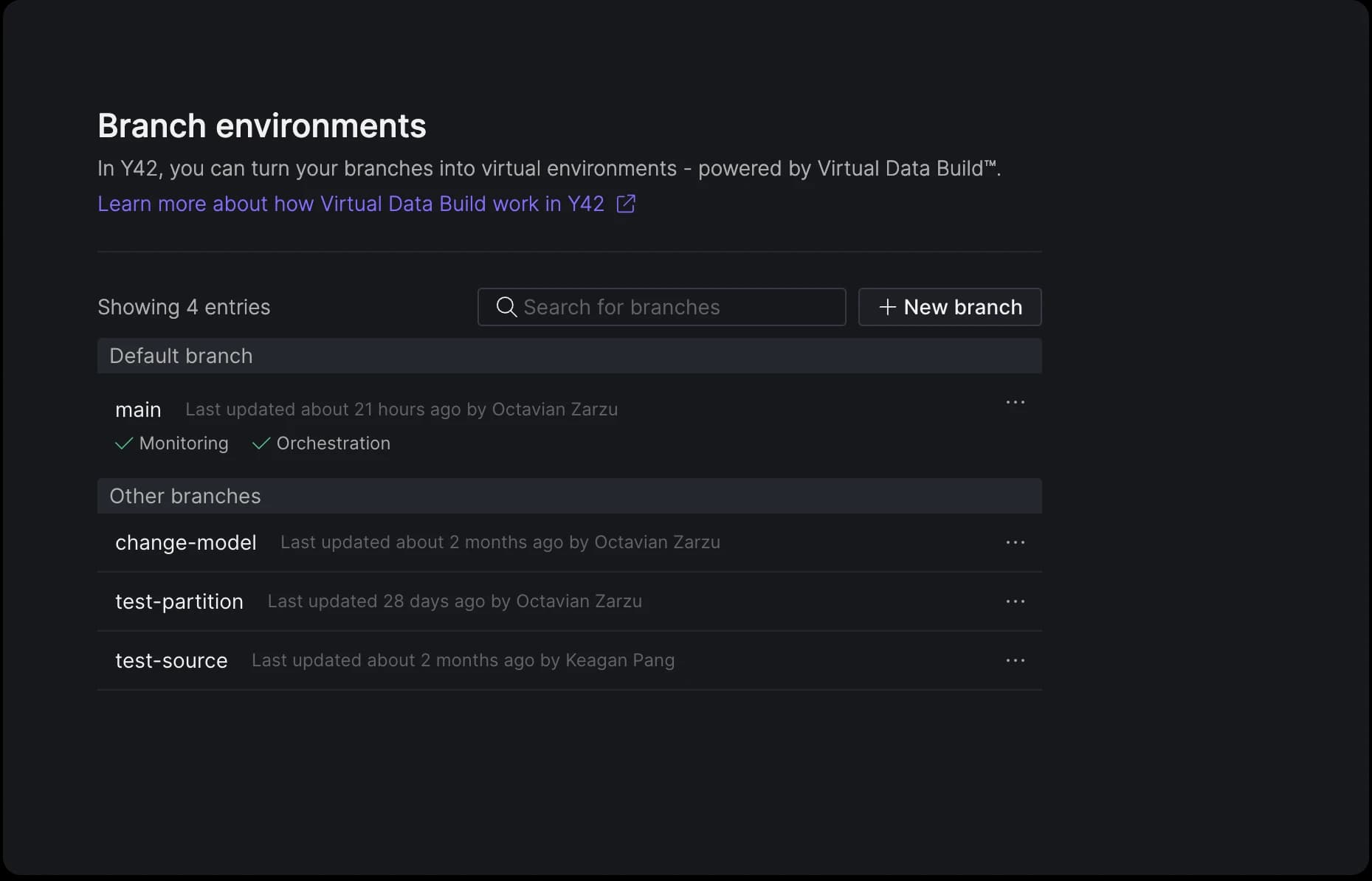This screenshot has height=881, width=1372.
Task: Click the Other branches section header
Action: (570, 496)
